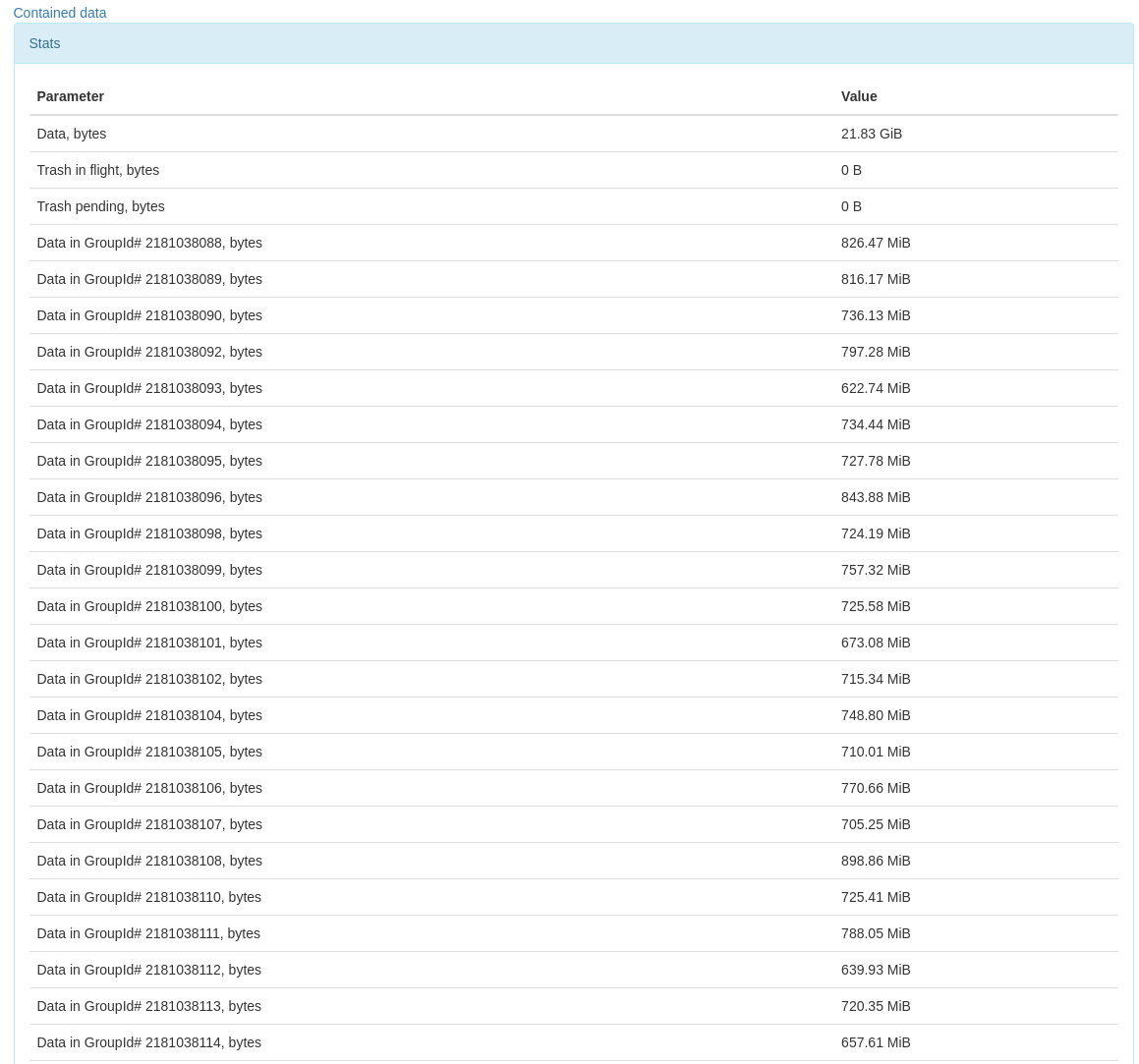Screen dimensions: 1139x1064
Task: Click the 843.88 MiB value
Action: coord(876,497)
